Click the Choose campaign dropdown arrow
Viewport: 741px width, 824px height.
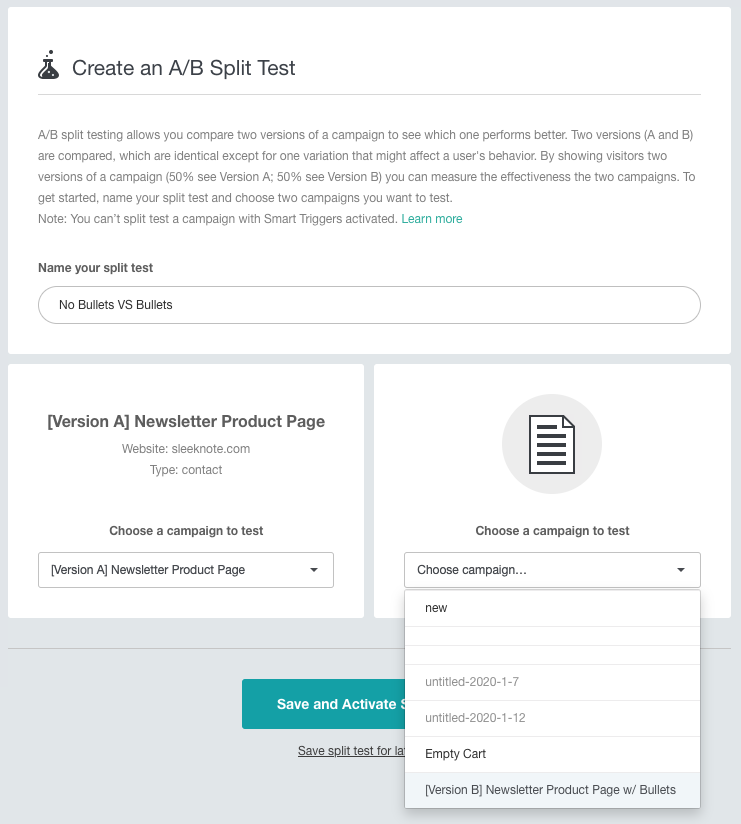tap(681, 570)
